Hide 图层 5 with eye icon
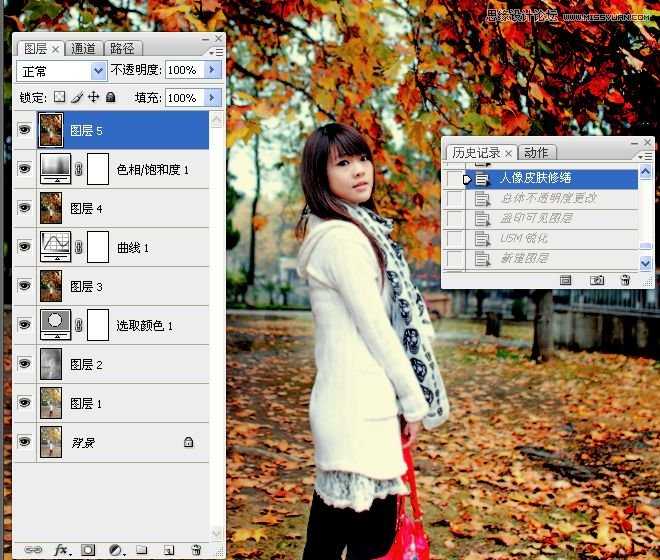The width and height of the screenshot is (660, 560). pyautogui.click(x=24, y=129)
